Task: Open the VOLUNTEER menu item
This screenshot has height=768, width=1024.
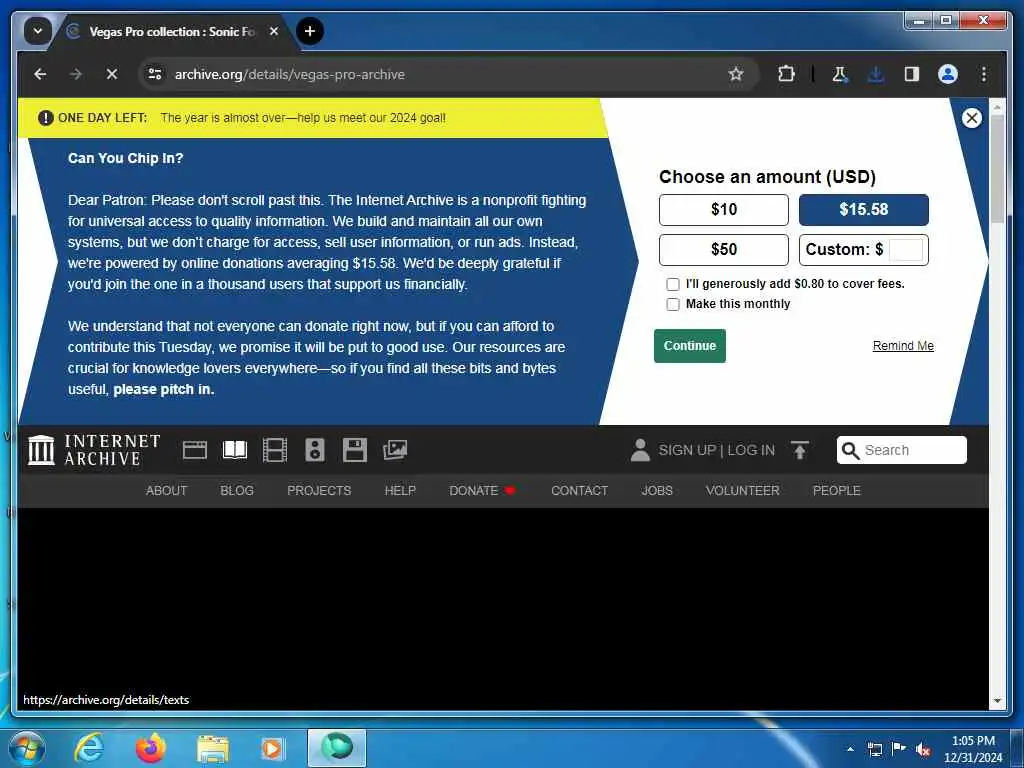Action: click(743, 490)
